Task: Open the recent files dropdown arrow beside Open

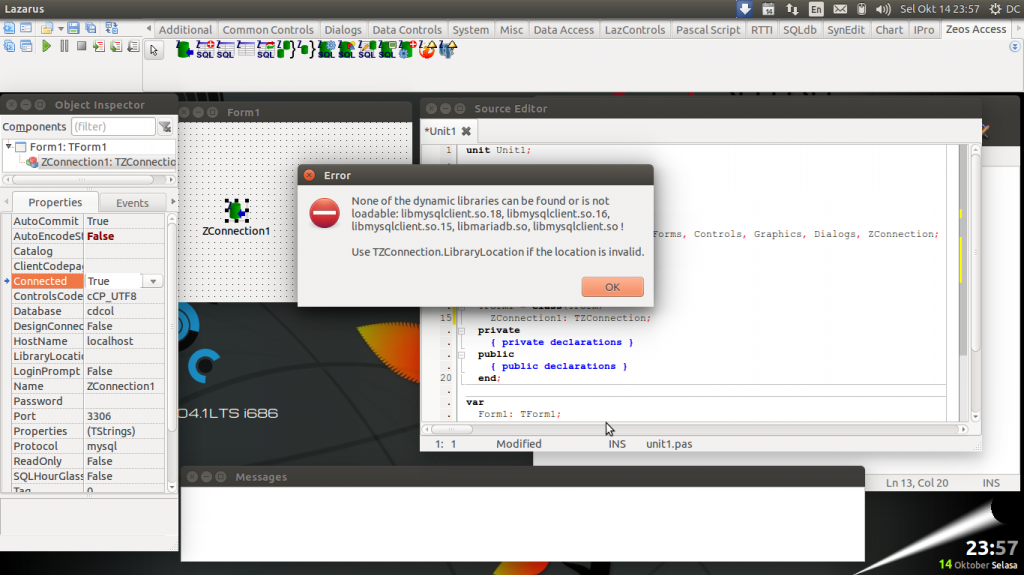Action: tap(61, 29)
